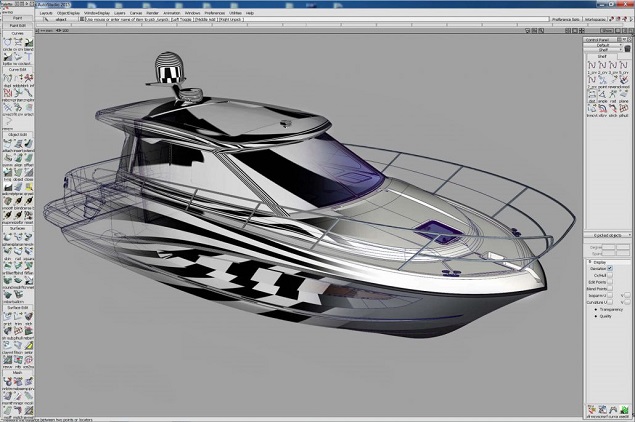Screen dimensions: 635x422
Task: Click the Workspaces button
Action: [600, 19]
